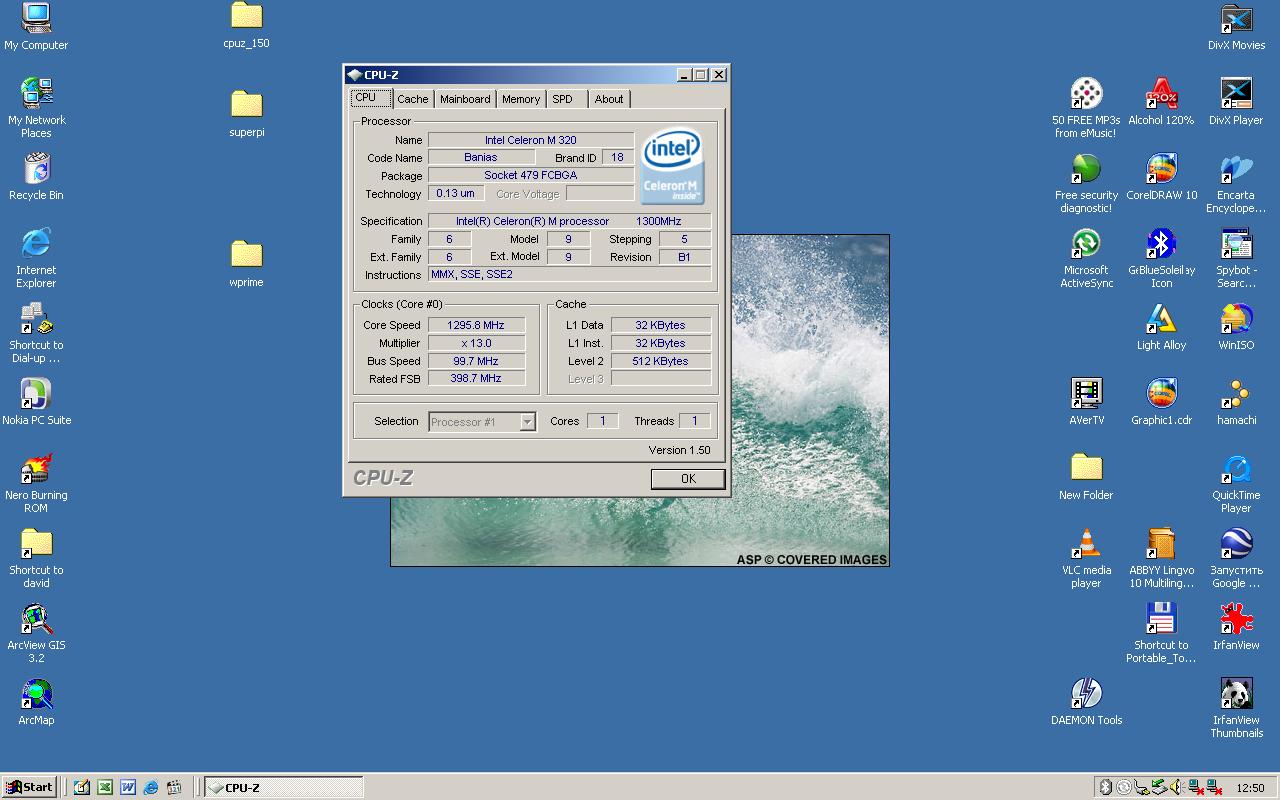Image resolution: width=1280 pixels, height=800 pixels.
Task: Click the OK button in CPU-Z
Action: [688, 479]
